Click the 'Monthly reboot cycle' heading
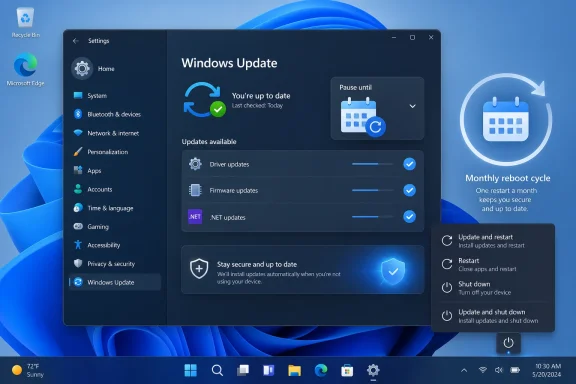 click(507, 178)
